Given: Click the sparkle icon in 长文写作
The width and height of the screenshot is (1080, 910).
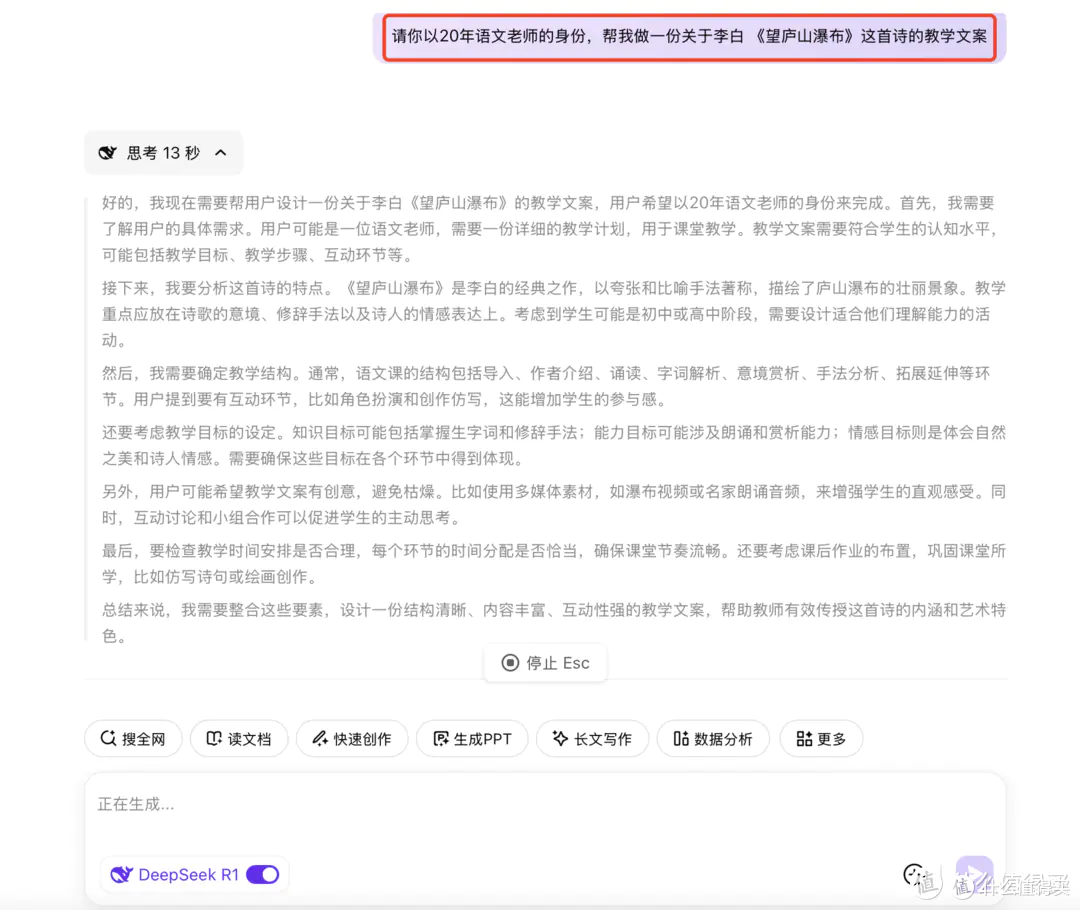Looking at the screenshot, I should (x=561, y=738).
